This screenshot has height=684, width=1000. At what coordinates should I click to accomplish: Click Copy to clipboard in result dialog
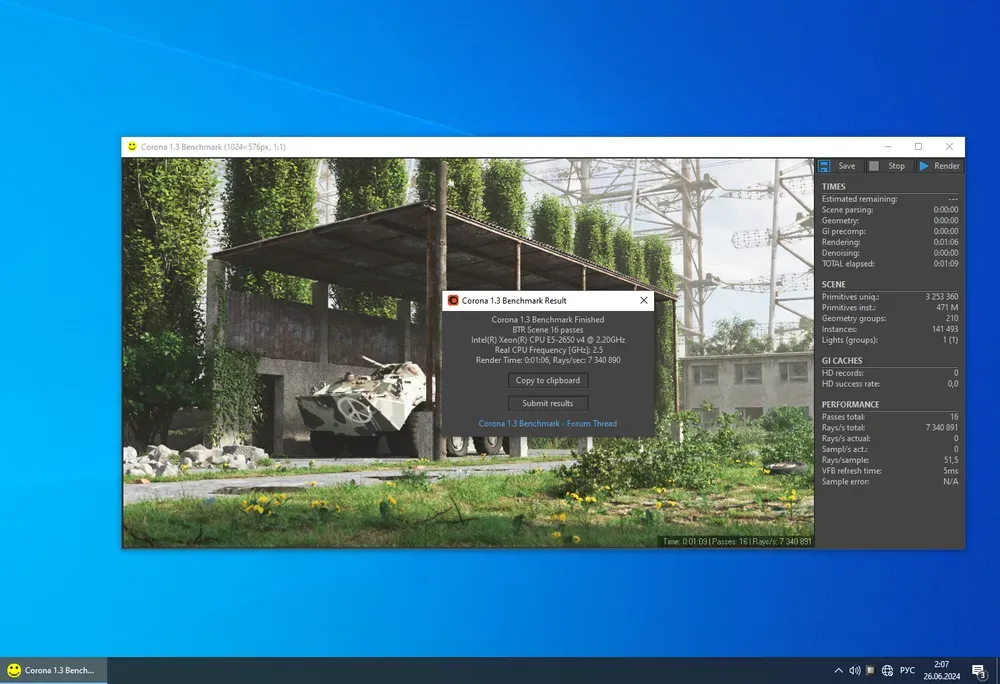(548, 380)
